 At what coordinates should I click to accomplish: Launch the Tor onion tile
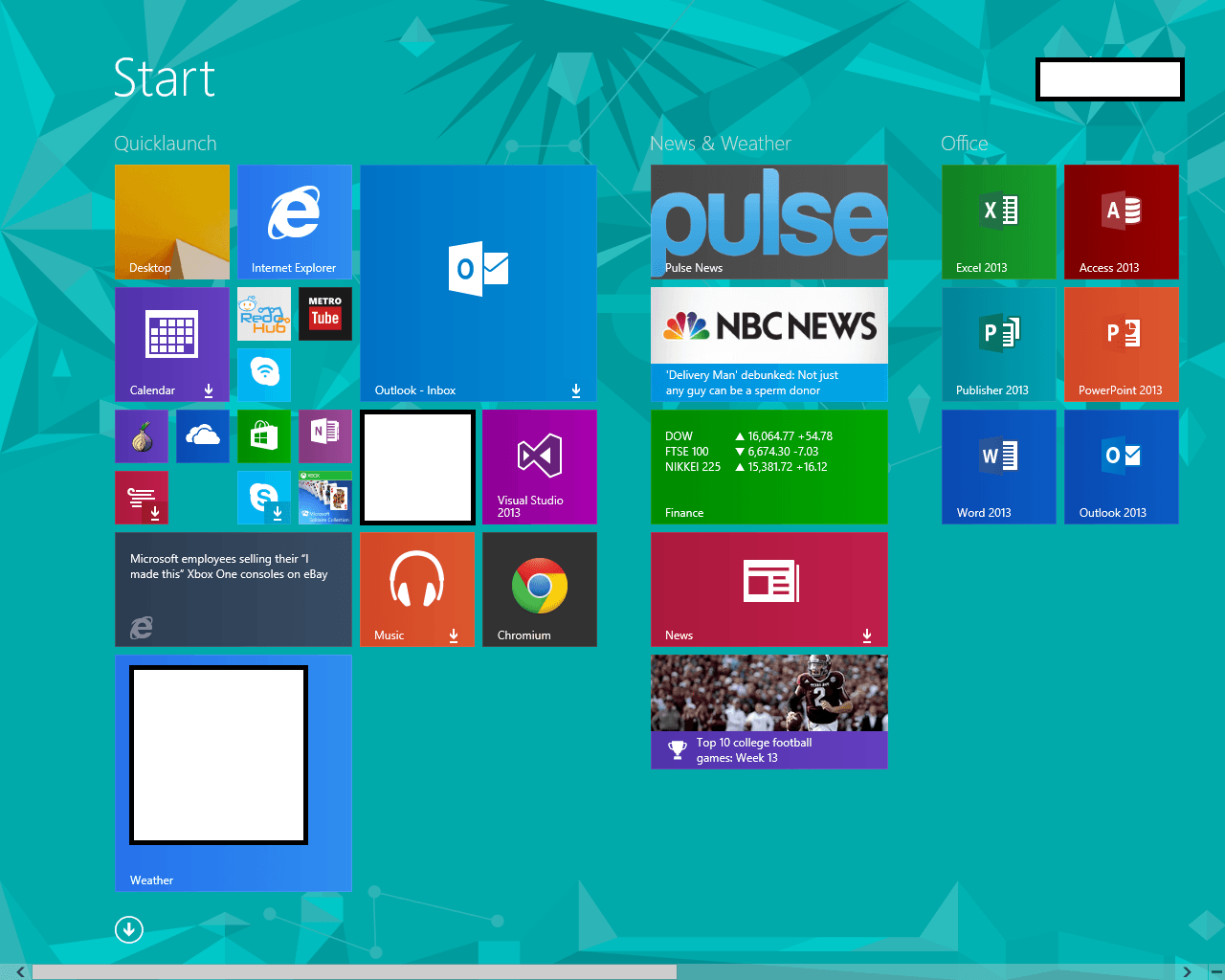tap(142, 436)
